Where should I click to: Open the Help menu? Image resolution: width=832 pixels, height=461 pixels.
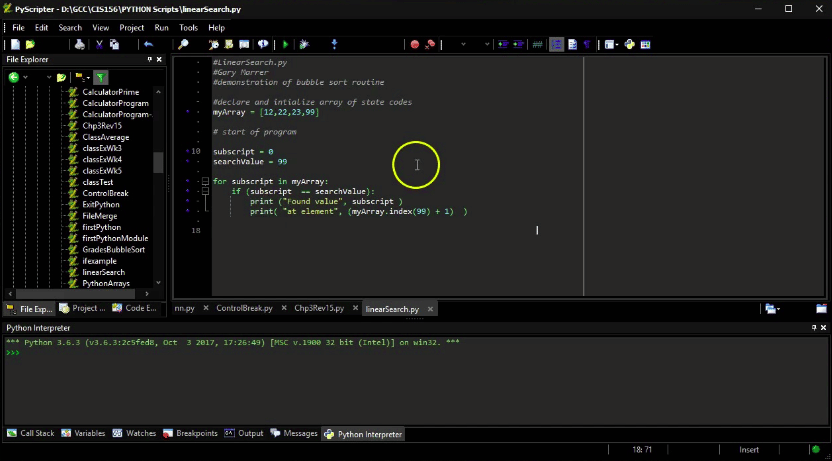pyautogui.click(x=216, y=28)
